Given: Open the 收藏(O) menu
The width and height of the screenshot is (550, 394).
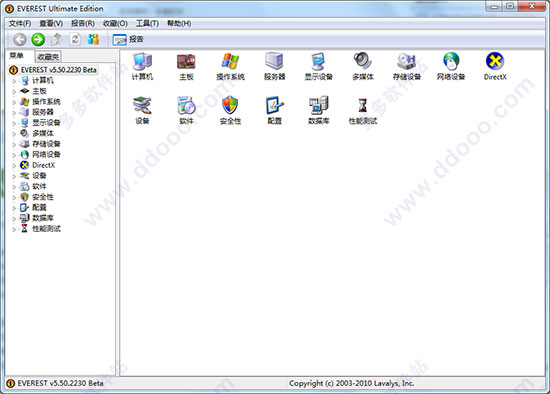Looking at the screenshot, I should (x=115, y=23).
